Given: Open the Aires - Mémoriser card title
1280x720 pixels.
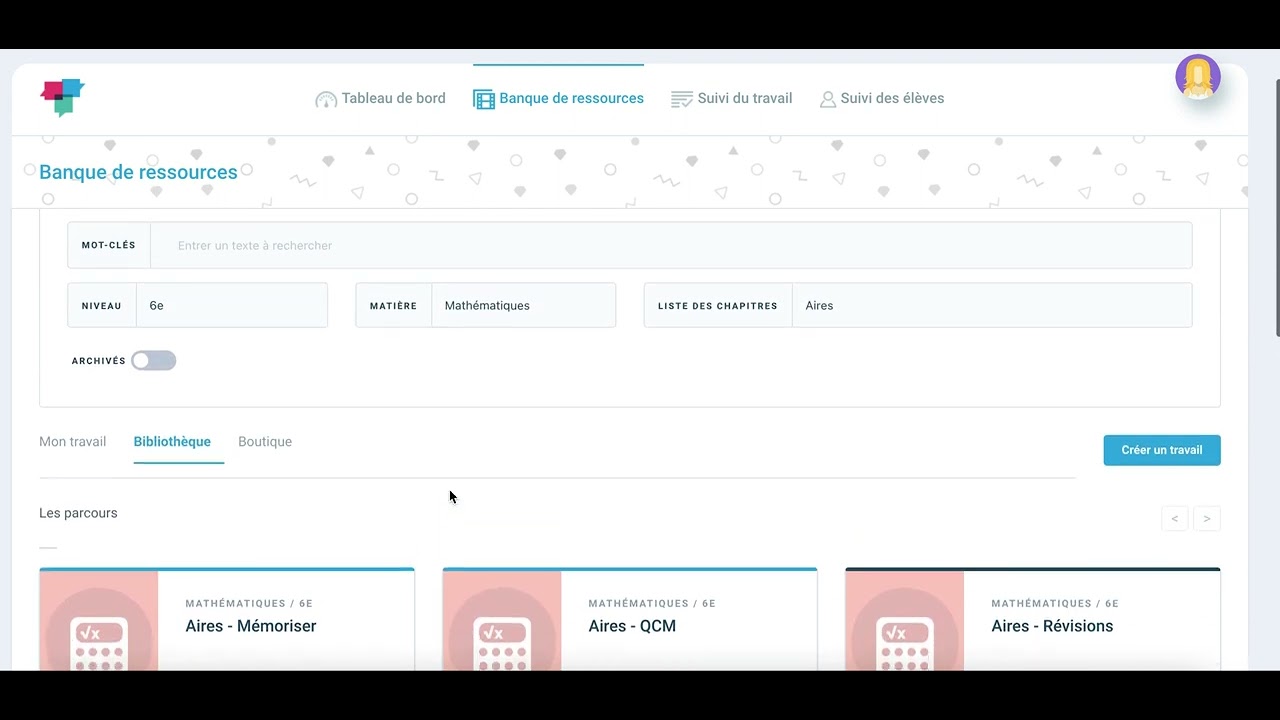Looking at the screenshot, I should coord(251,626).
